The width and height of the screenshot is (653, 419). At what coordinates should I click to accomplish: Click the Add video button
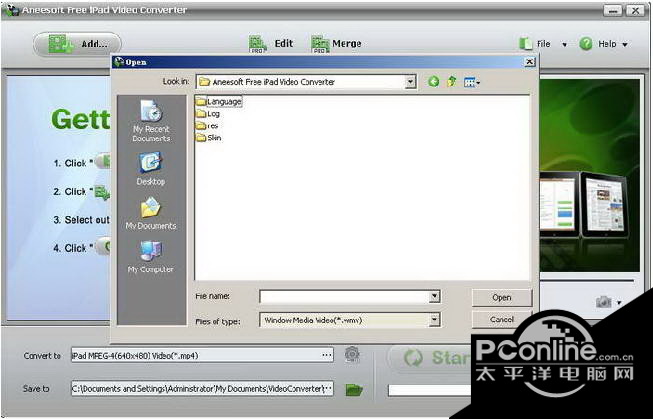pyautogui.click(x=77, y=44)
